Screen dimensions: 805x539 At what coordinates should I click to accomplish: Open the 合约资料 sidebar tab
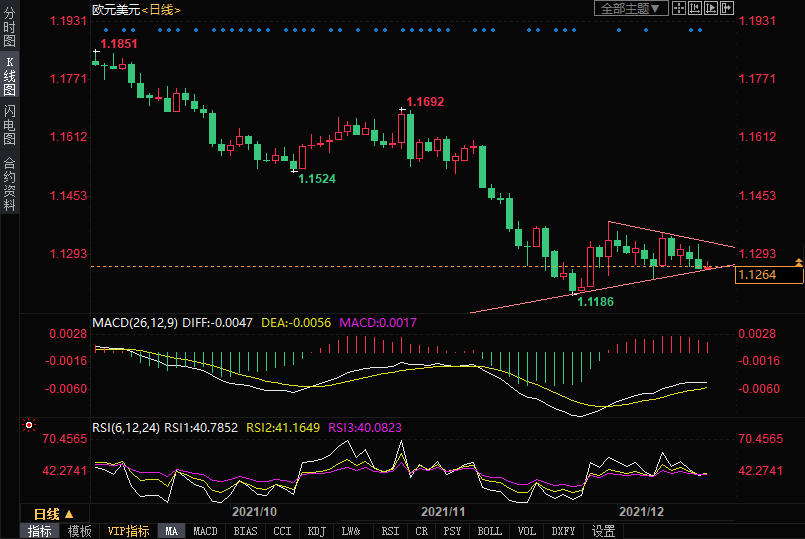pyautogui.click(x=9, y=183)
